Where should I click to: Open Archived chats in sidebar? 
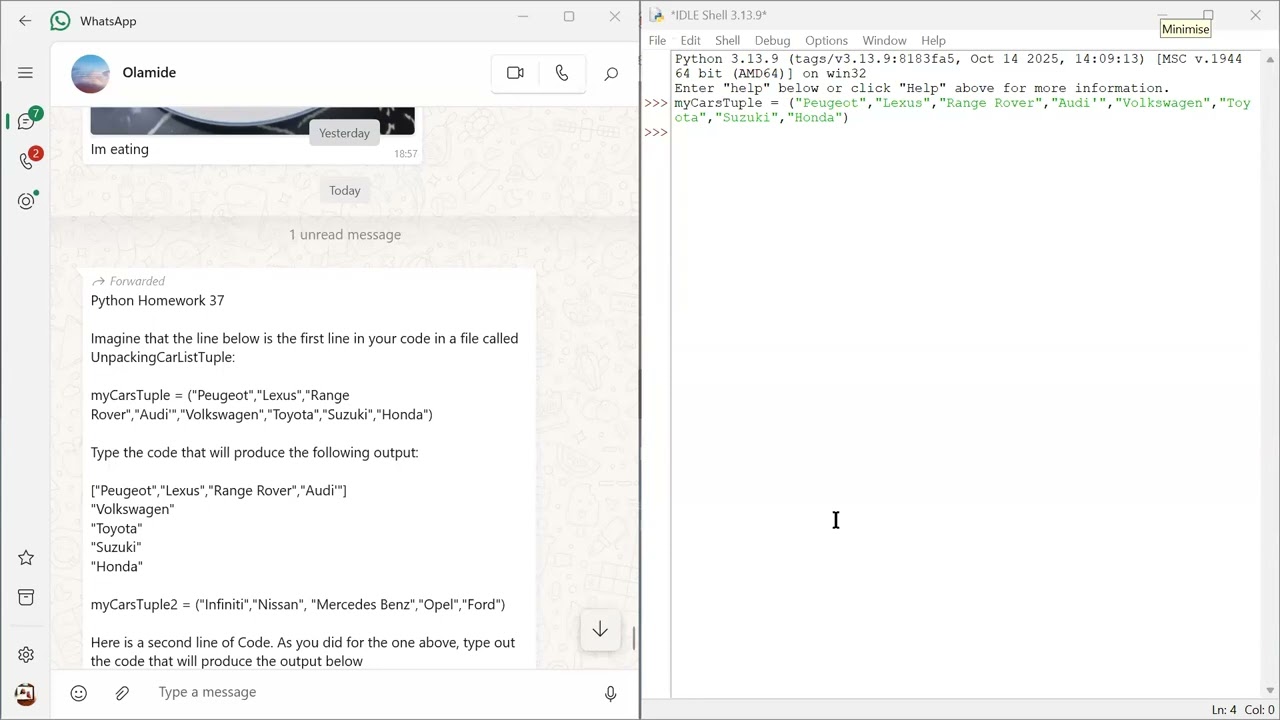click(x=26, y=597)
